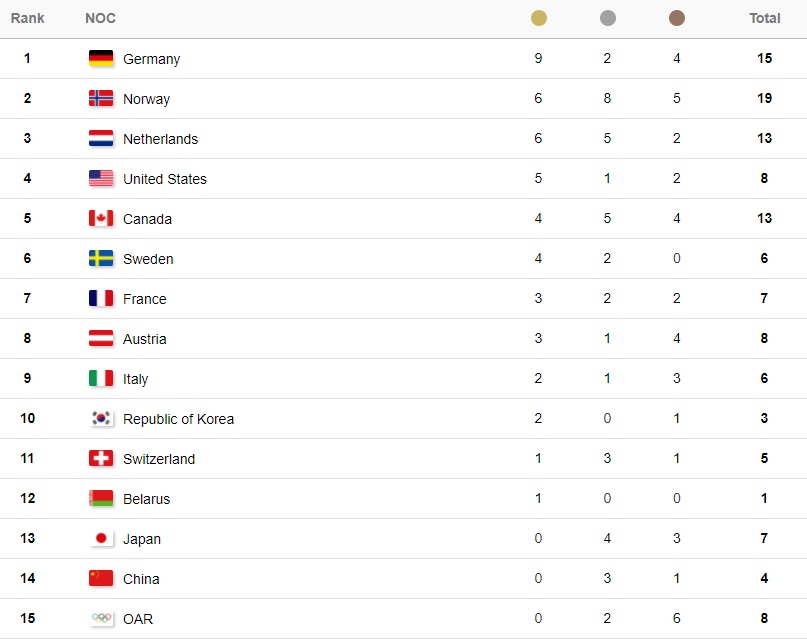Click the bronze medal column icon
807x640 pixels.
click(676, 18)
